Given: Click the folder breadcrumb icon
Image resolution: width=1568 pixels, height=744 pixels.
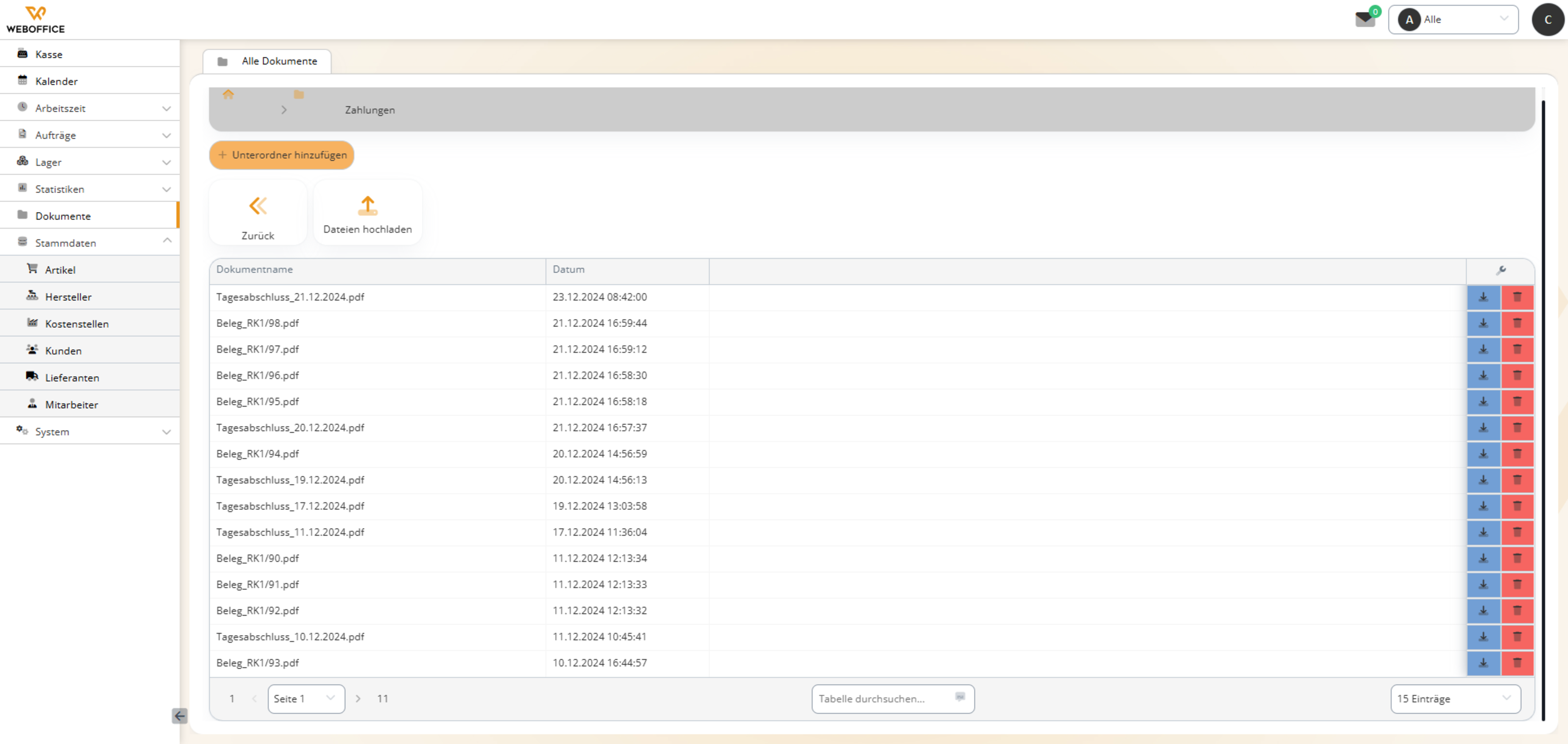Looking at the screenshot, I should (x=299, y=95).
